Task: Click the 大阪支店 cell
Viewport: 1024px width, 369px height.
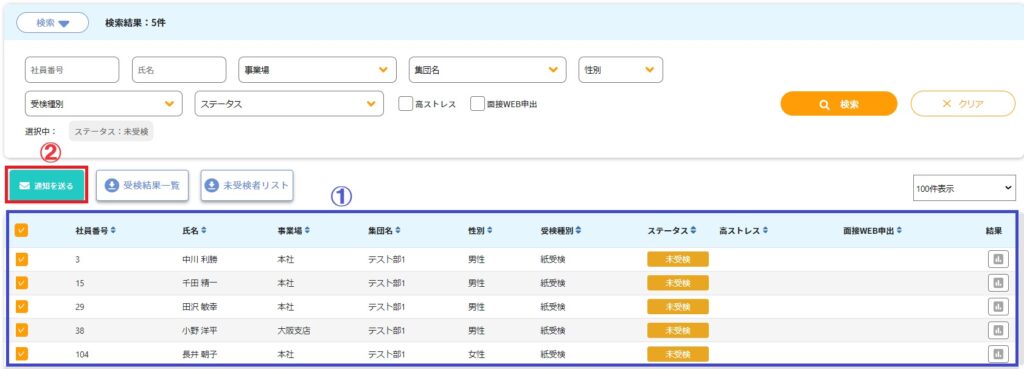Action: point(294,330)
